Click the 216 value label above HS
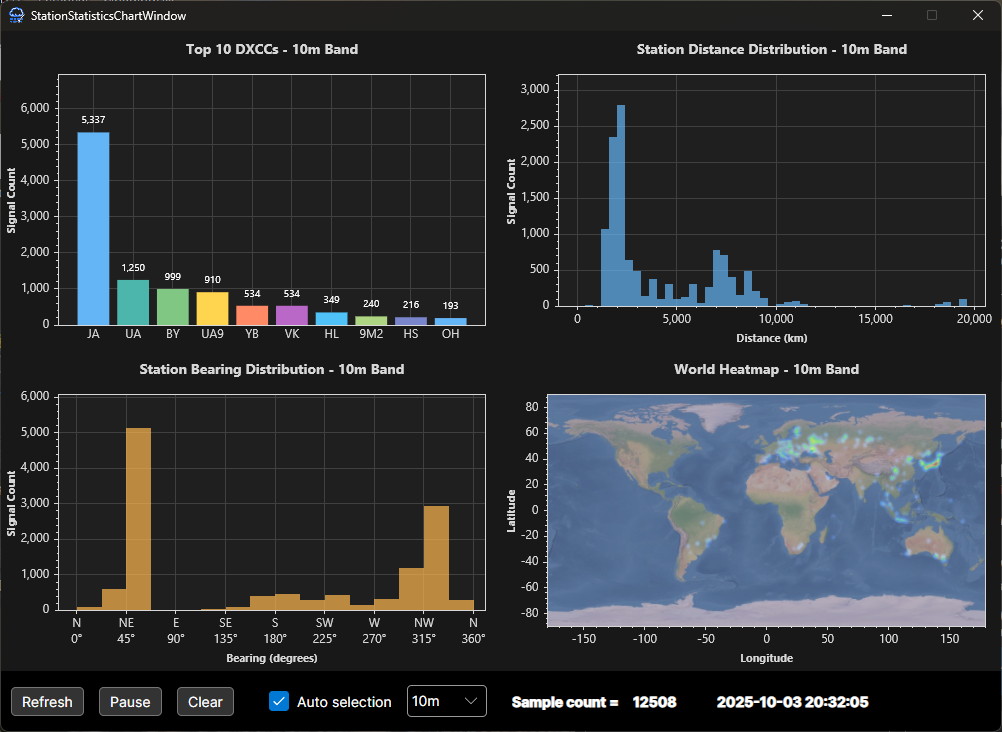This screenshot has height=732, width=1002. pos(411,305)
